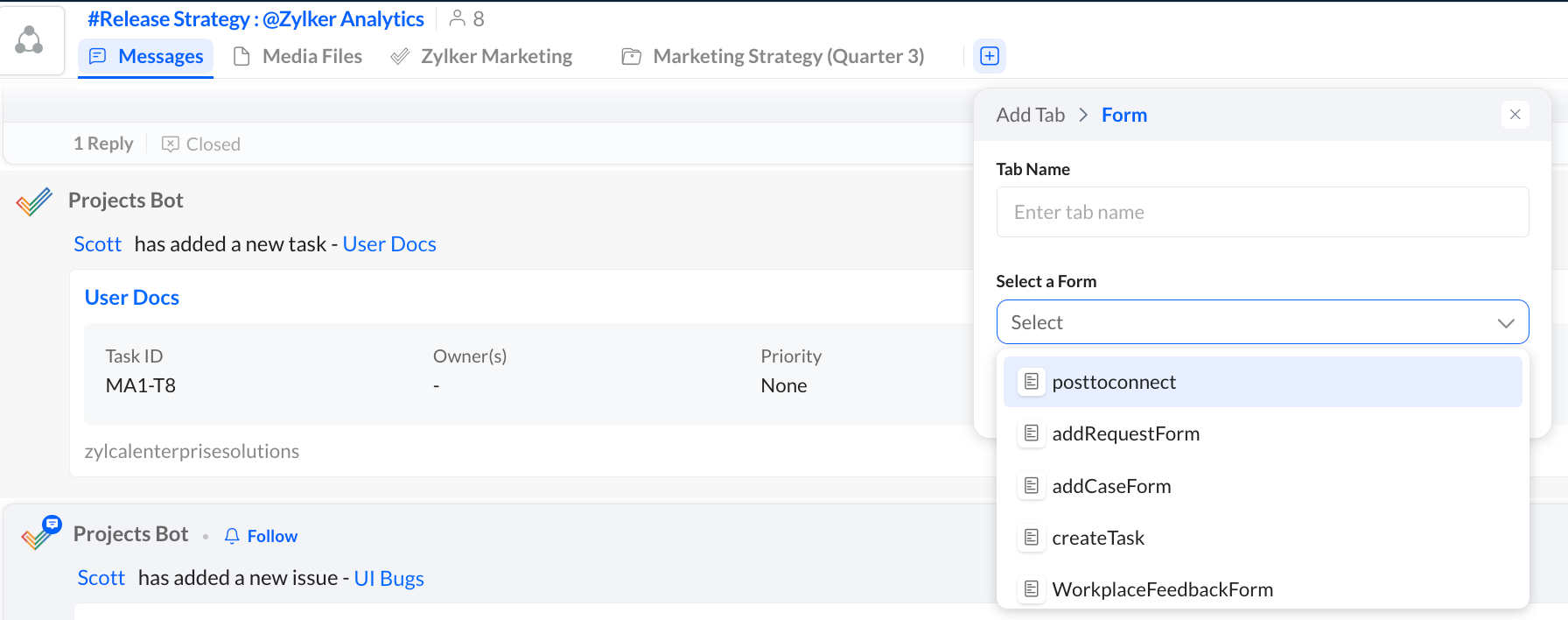Open the #Release Strategy channel title
Image resolution: width=1568 pixels, height=620 pixels.
click(x=255, y=18)
